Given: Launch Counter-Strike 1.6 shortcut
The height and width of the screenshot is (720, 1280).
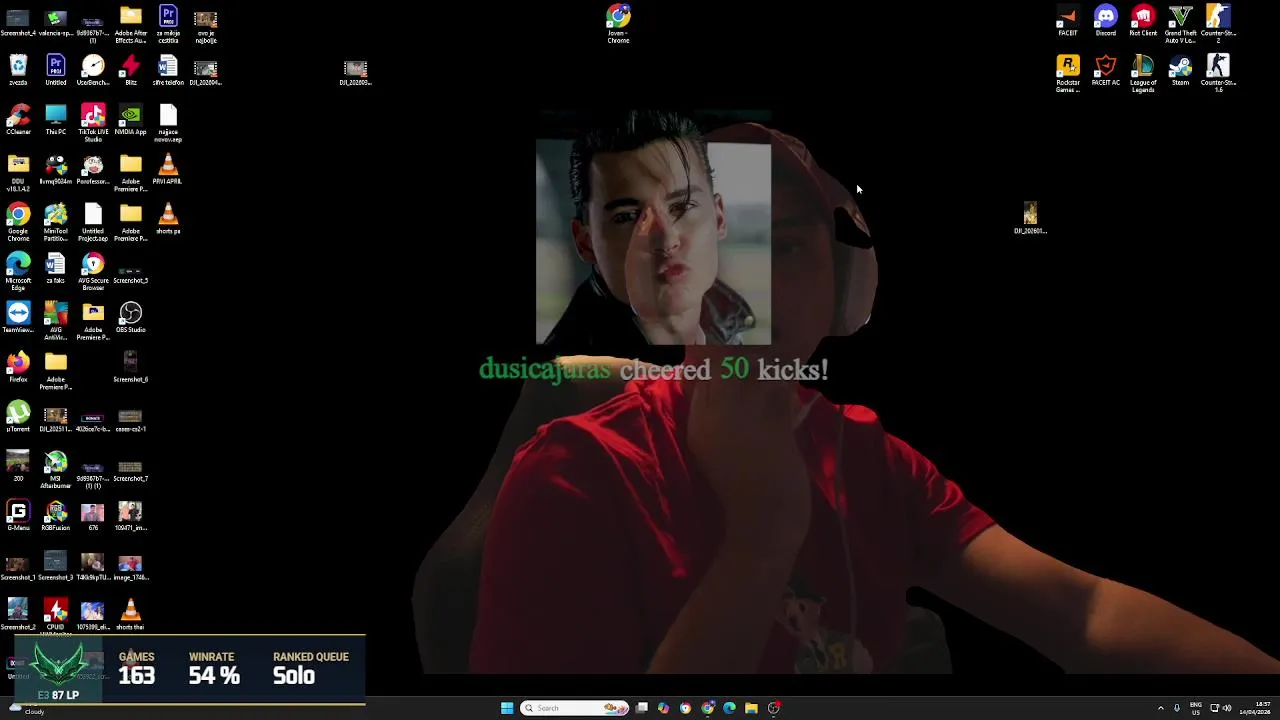Looking at the screenshot, I should point(1217,74).
